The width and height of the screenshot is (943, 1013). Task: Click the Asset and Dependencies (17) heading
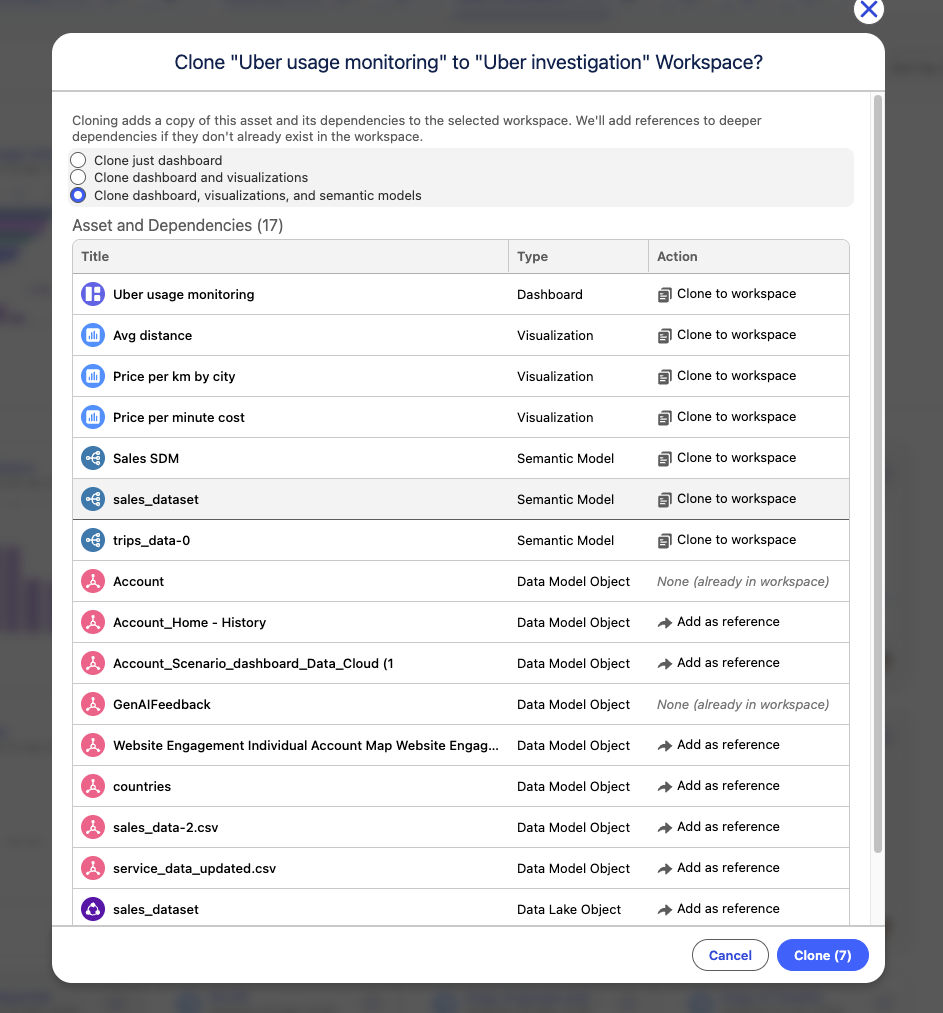coord(178,225)
